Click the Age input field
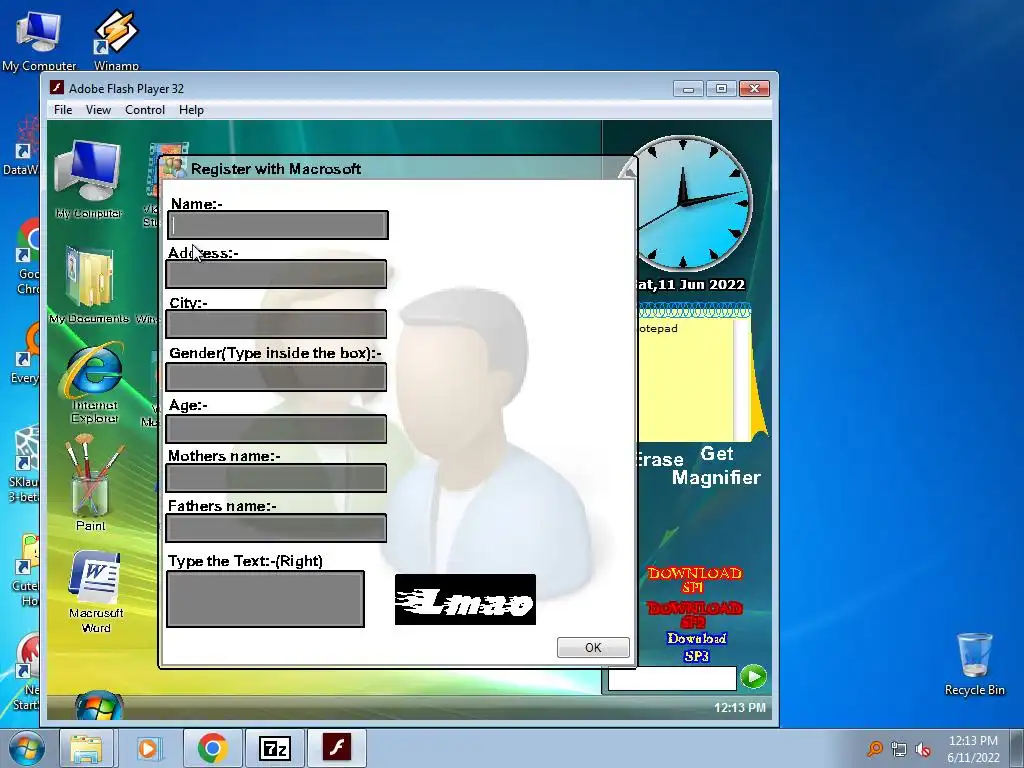The image size is (1024, 768). click(x=276, y=429)
